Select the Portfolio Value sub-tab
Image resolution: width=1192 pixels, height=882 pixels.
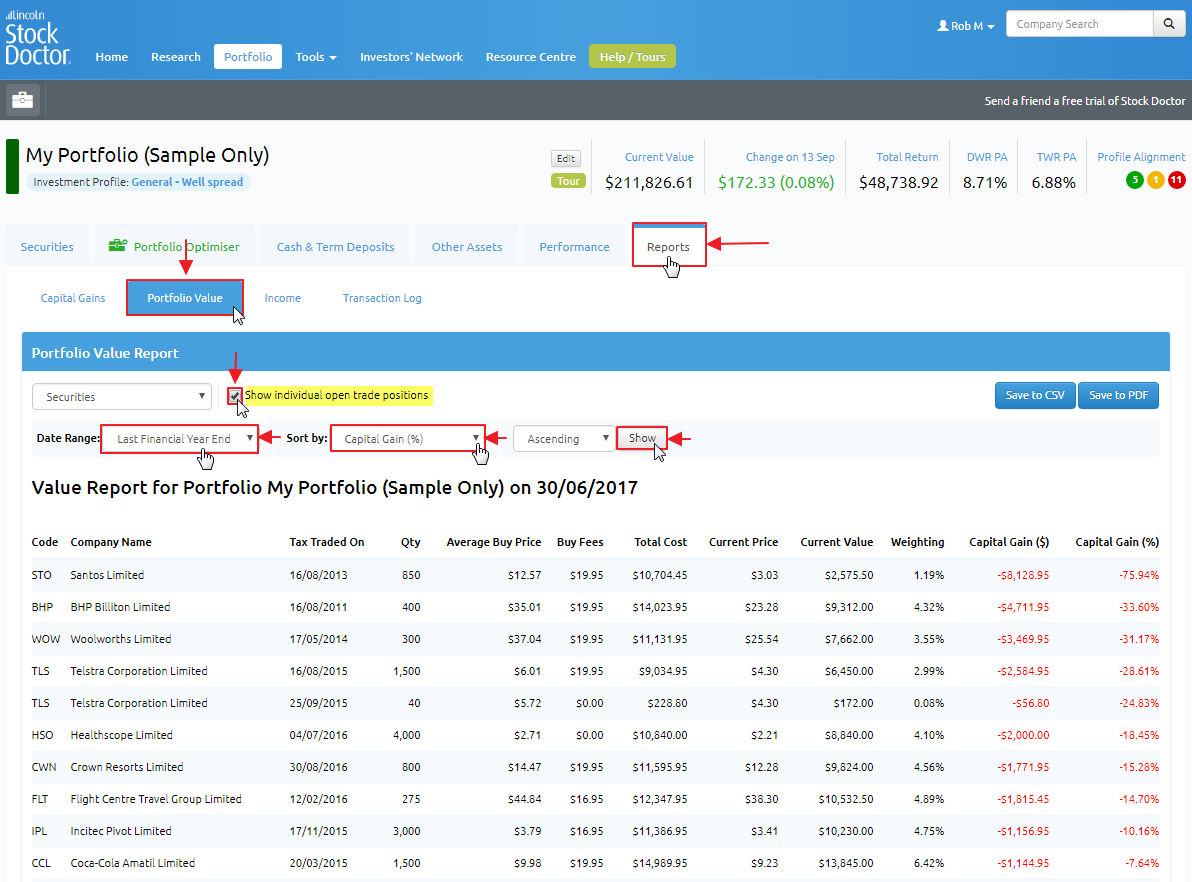[185, 298]
